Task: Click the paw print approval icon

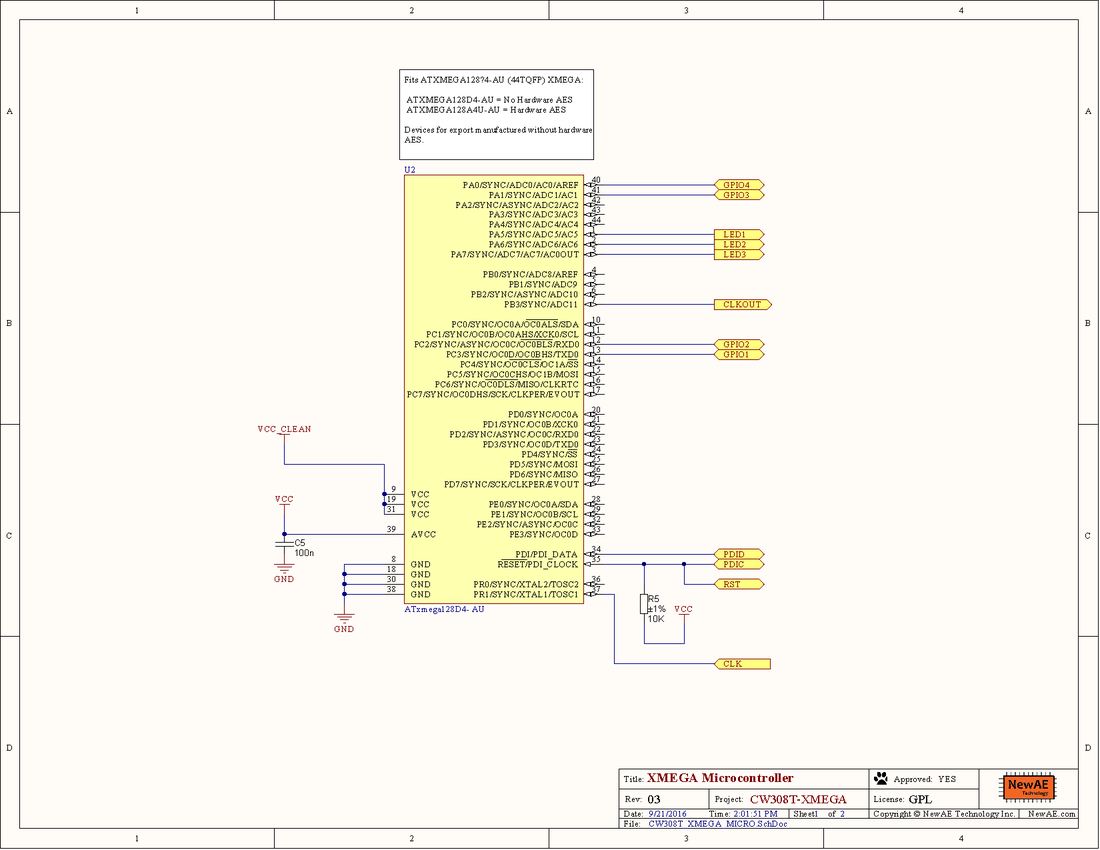Action: [x=881, y=778]
